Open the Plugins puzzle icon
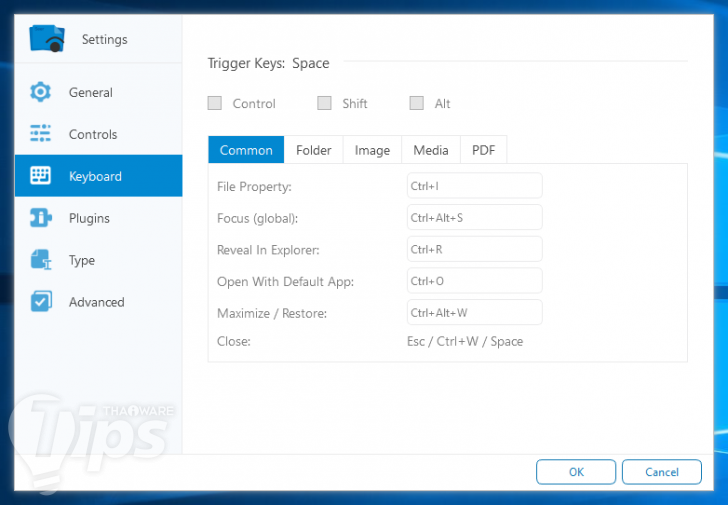 tap(40, 218)
